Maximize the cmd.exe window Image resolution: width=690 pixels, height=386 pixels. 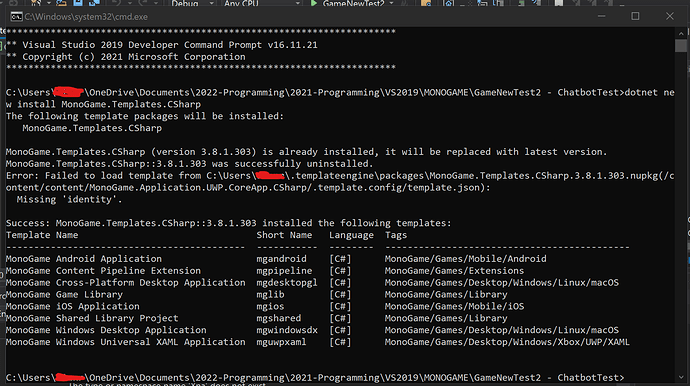point(635,16)
